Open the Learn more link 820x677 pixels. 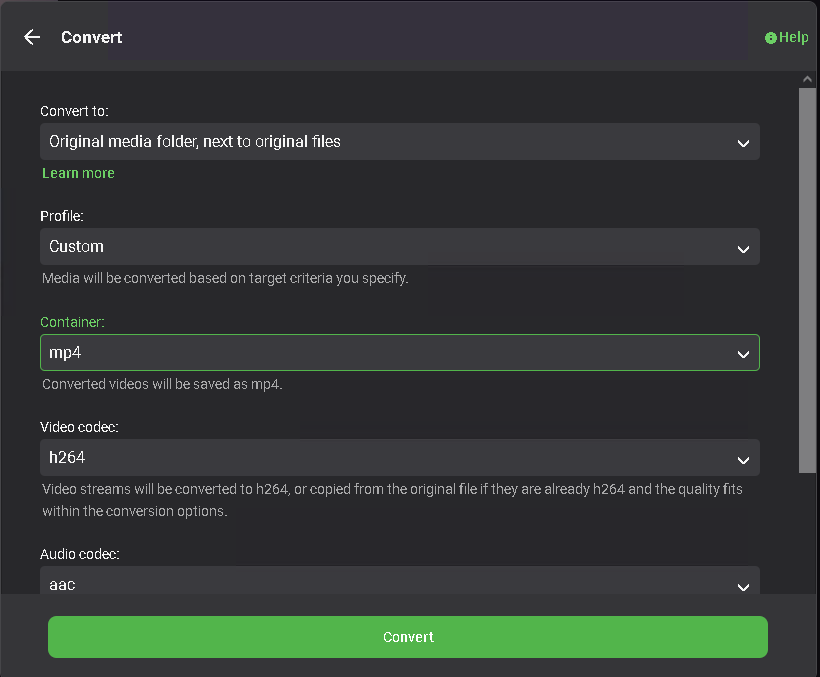78,173
